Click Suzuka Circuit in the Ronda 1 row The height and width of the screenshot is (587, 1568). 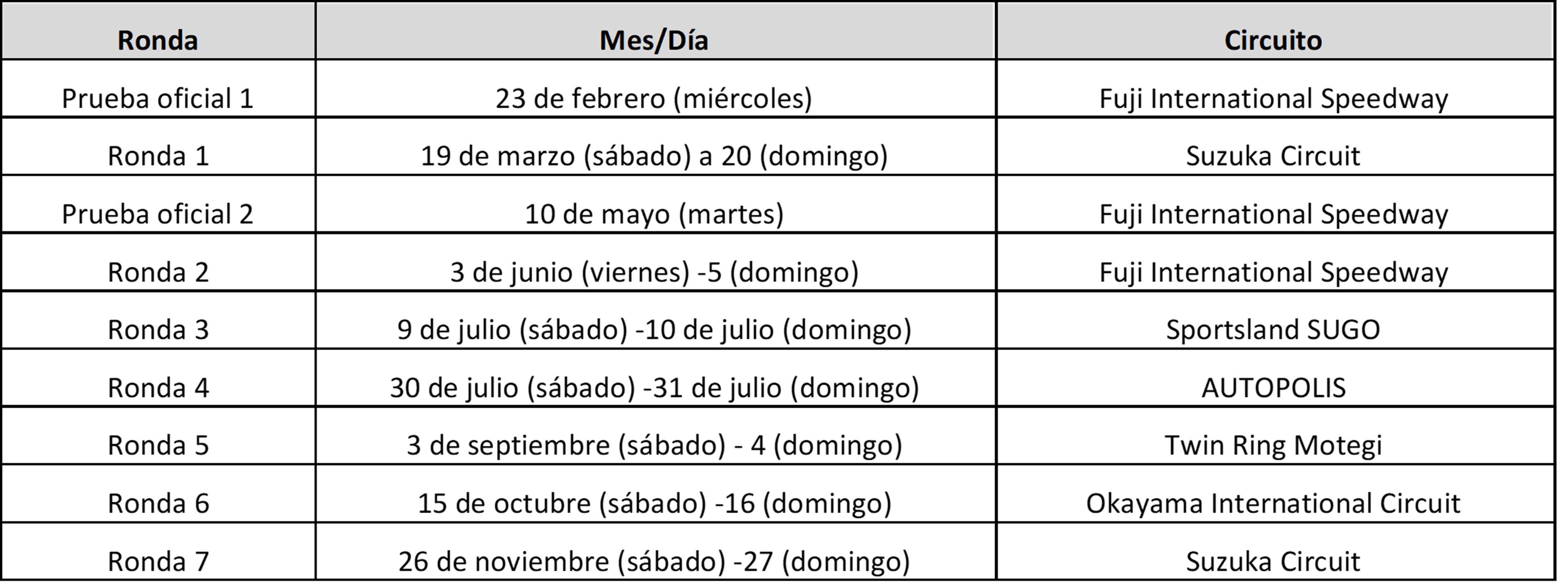[x=1273, y=156]
